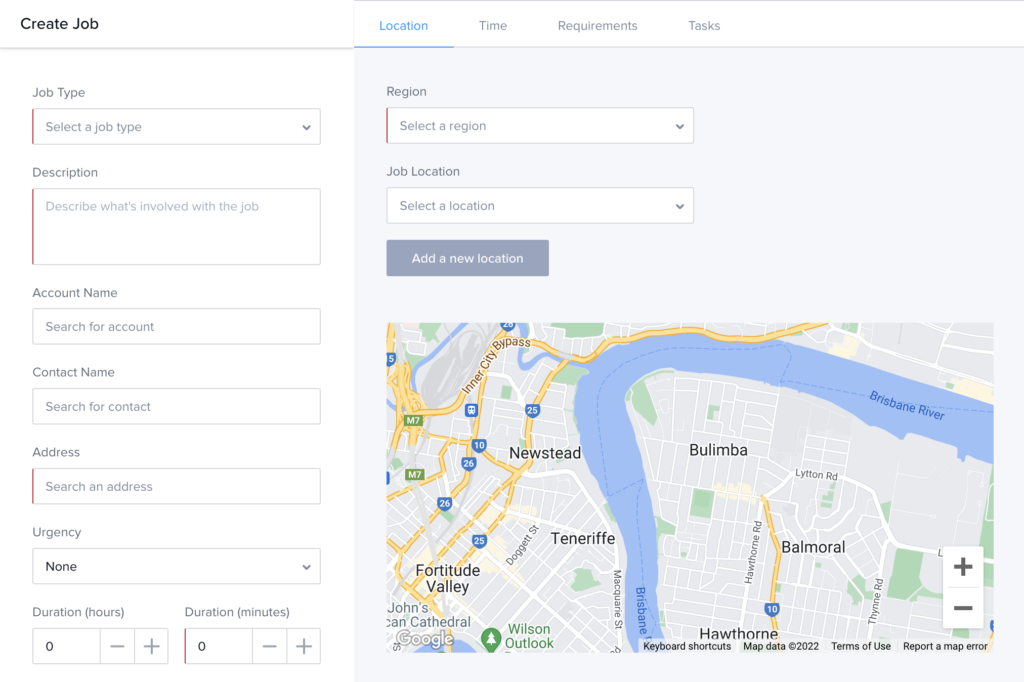Decrease Duration (minutes) with minus button
This screenshot has width=1024, height=682.
tap(269, 647)
